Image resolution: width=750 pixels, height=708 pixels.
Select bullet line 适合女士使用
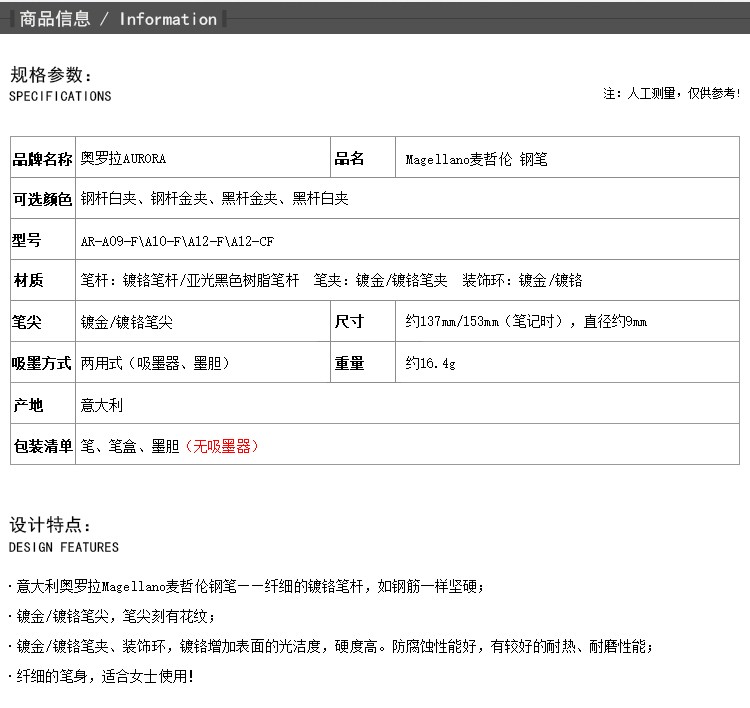101,676
